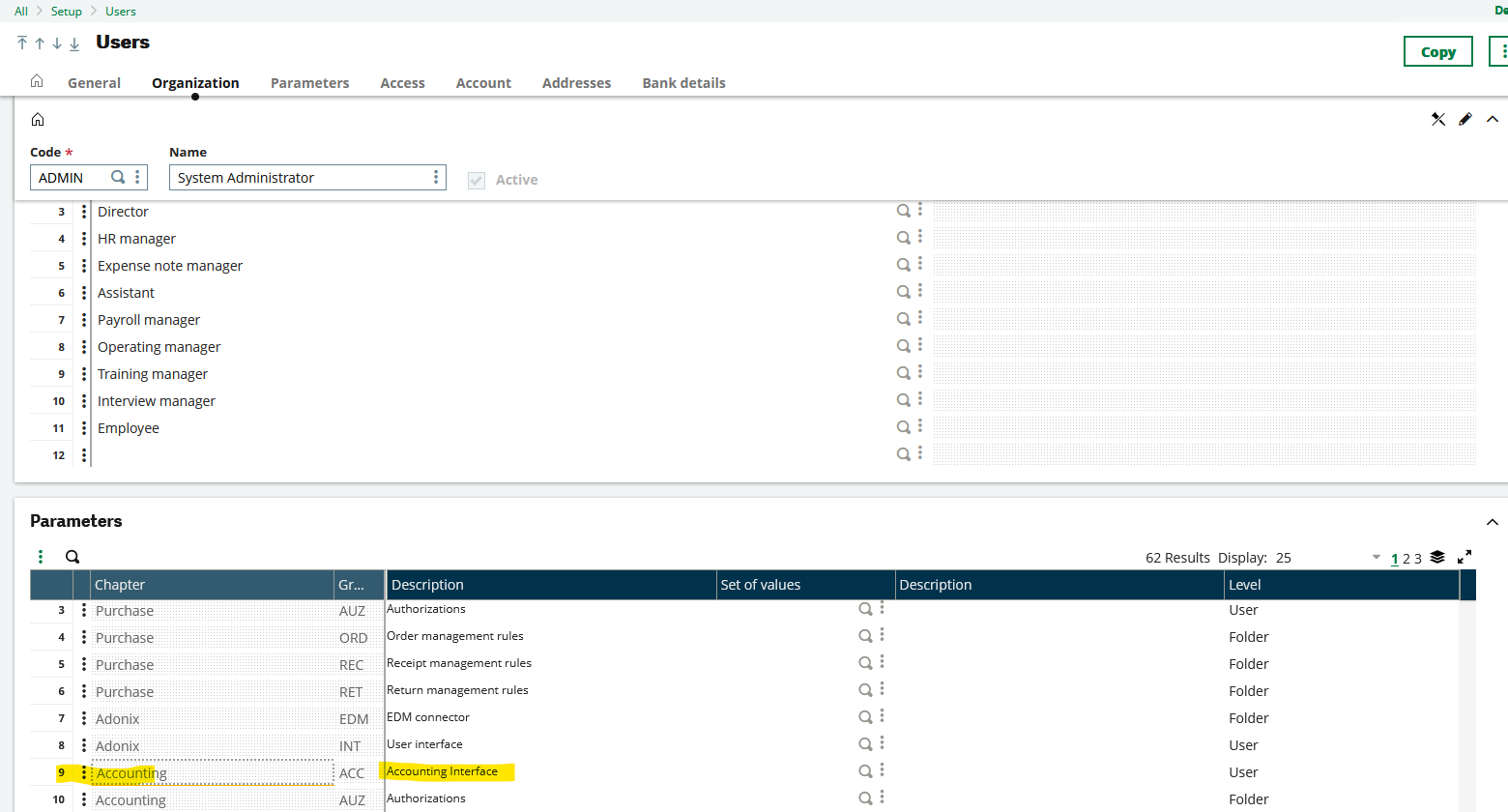Image resolution: width=1508 pixels, height=812 pixels.
Task: Select the edit pencil icon above the section
Action: point(1464,119)
